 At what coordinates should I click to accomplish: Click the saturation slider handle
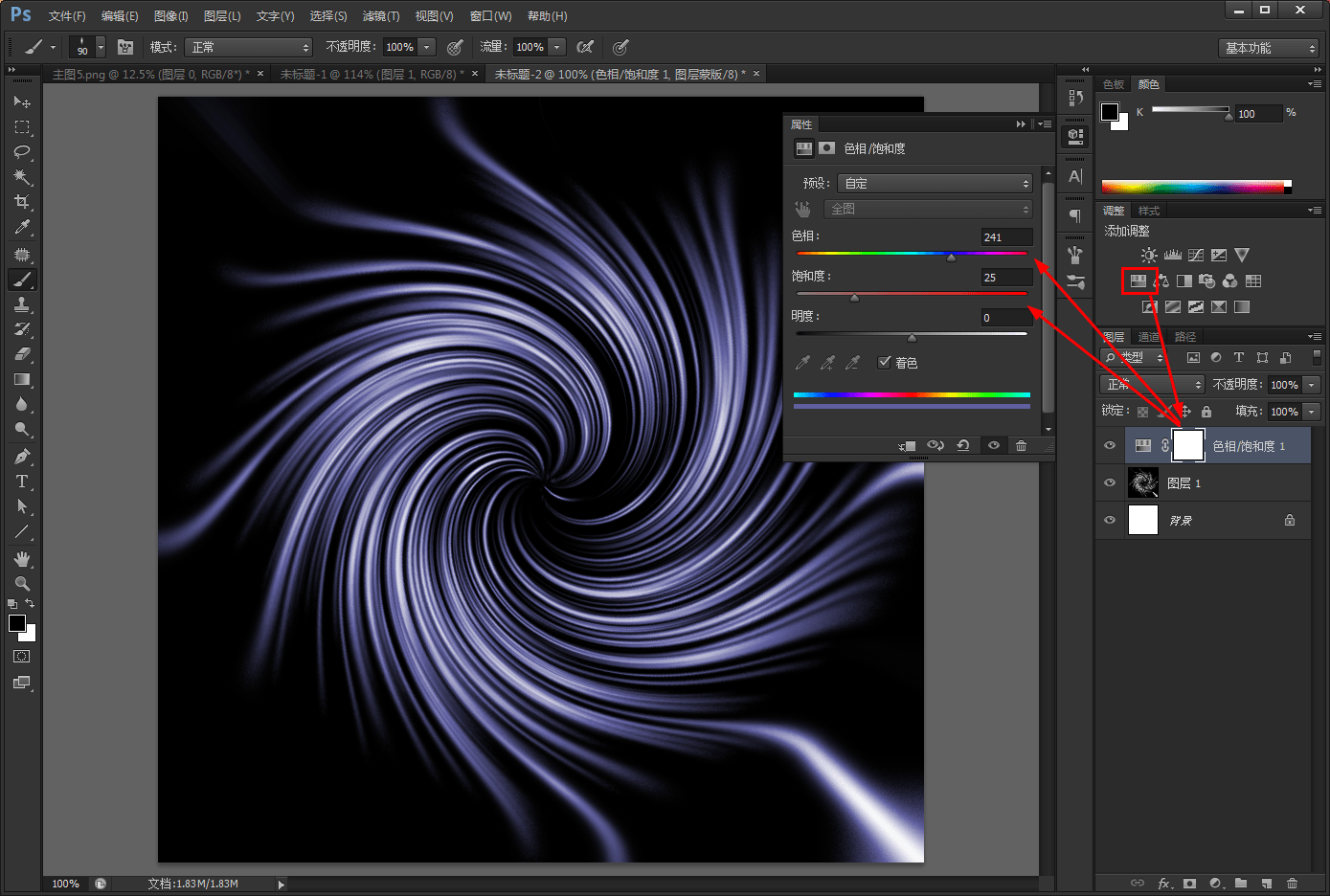coord(855,298)
